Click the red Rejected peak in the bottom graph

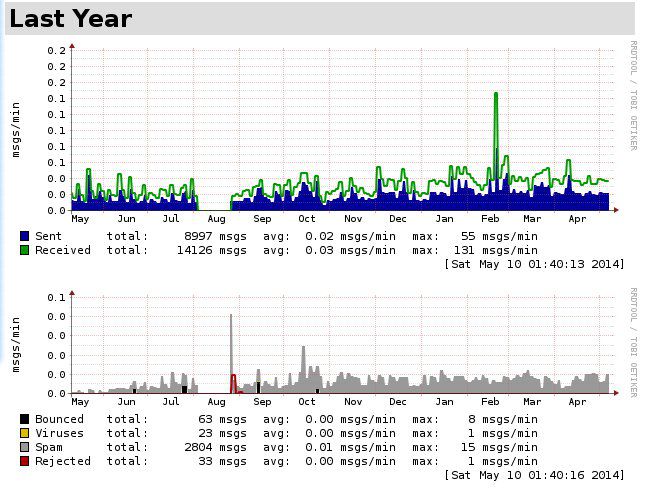pos(234,380)
